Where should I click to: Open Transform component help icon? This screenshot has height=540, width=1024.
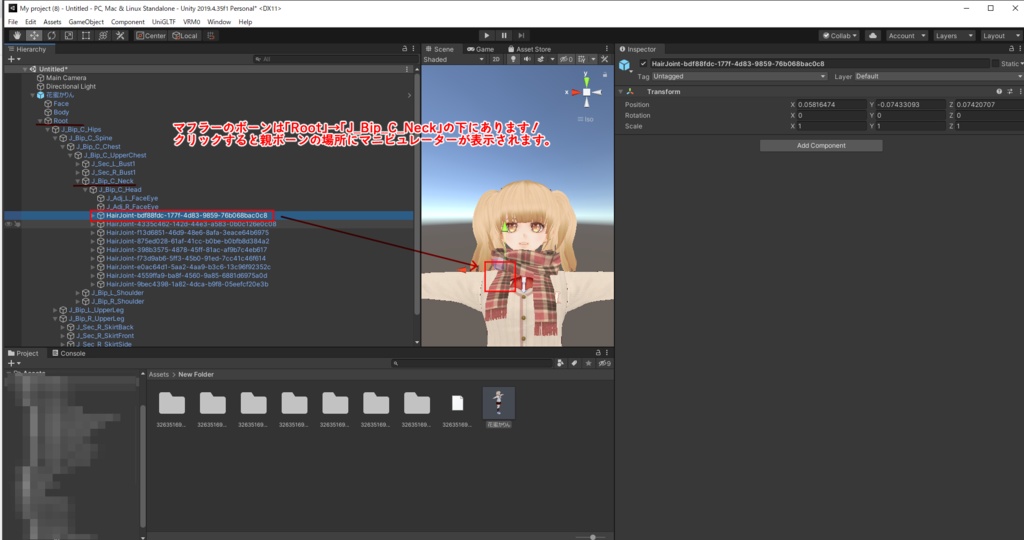coord(999,91)
